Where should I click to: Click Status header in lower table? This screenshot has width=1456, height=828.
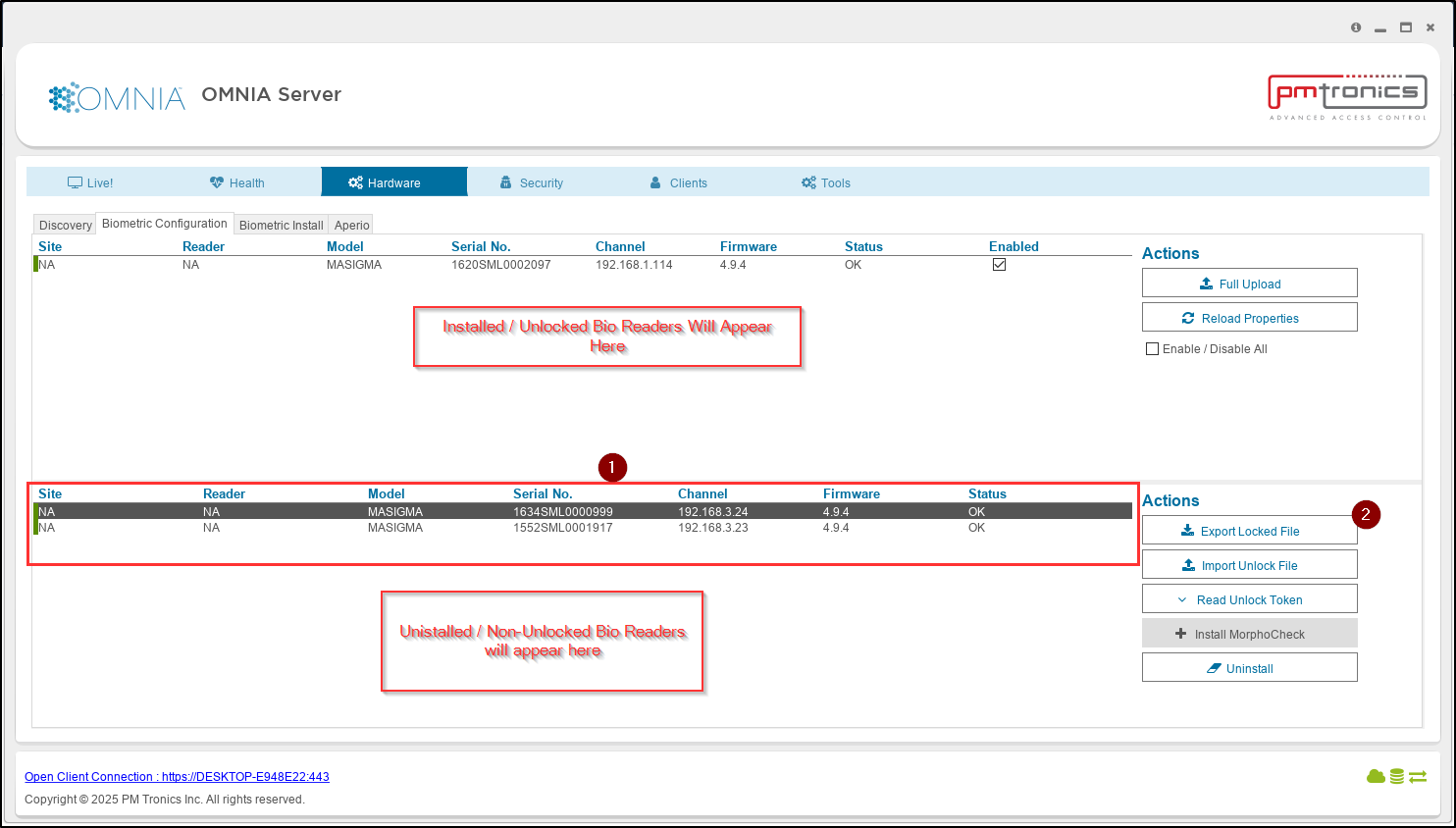[987, 493]
